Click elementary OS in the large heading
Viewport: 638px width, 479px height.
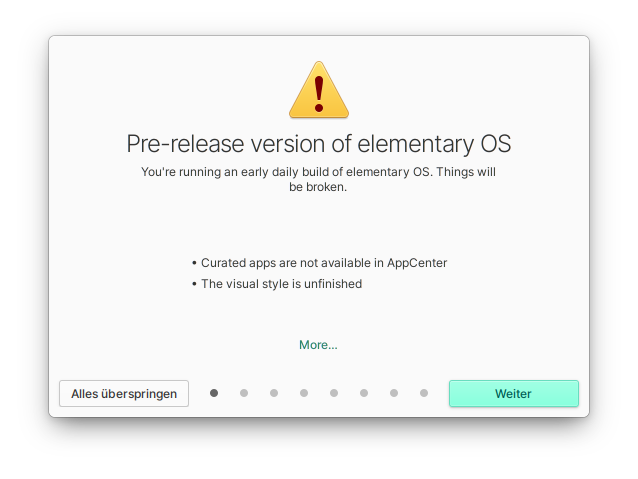(x=434, y=144)
